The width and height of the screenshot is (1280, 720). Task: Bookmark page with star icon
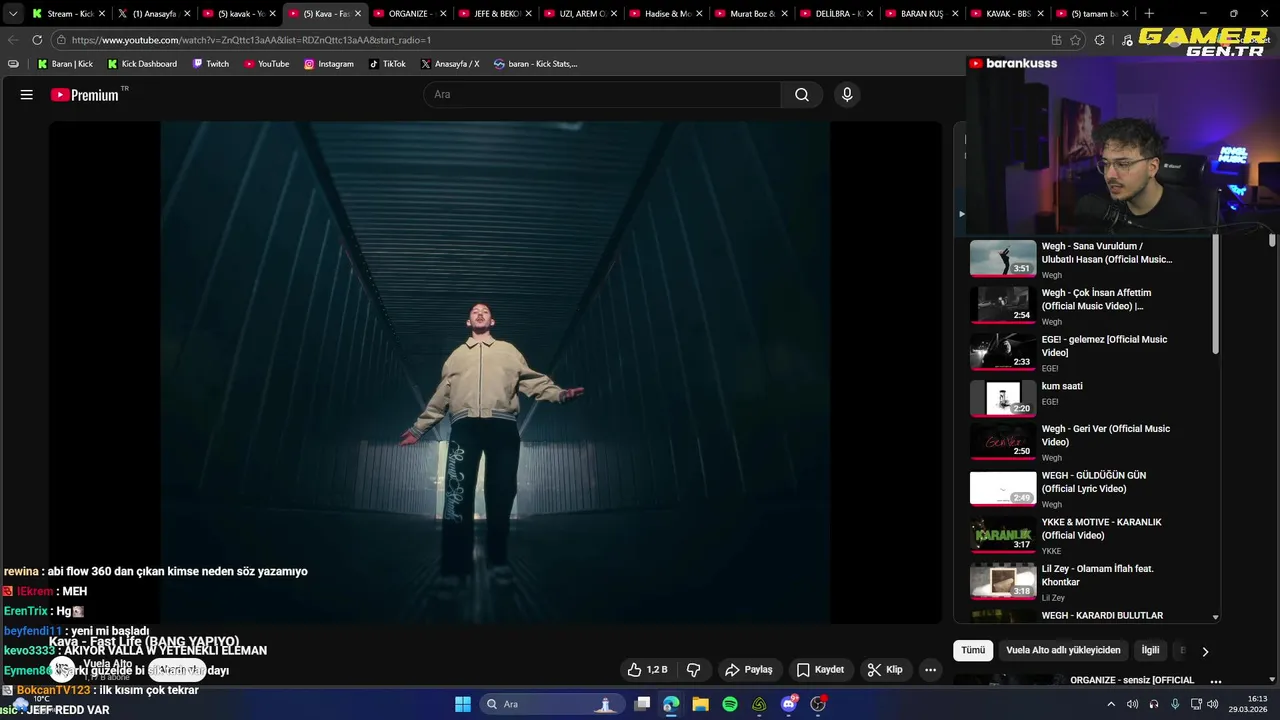click(1076, 40)
